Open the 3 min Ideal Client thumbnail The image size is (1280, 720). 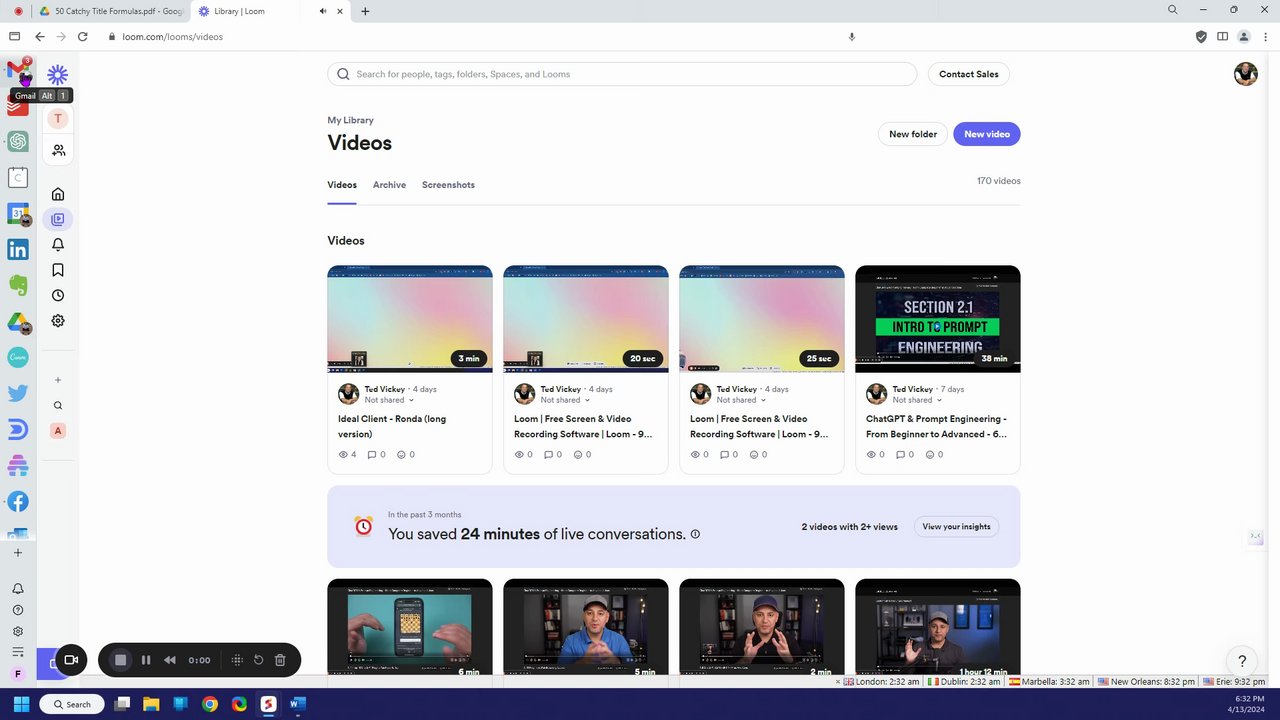click(x=410, y=319)
